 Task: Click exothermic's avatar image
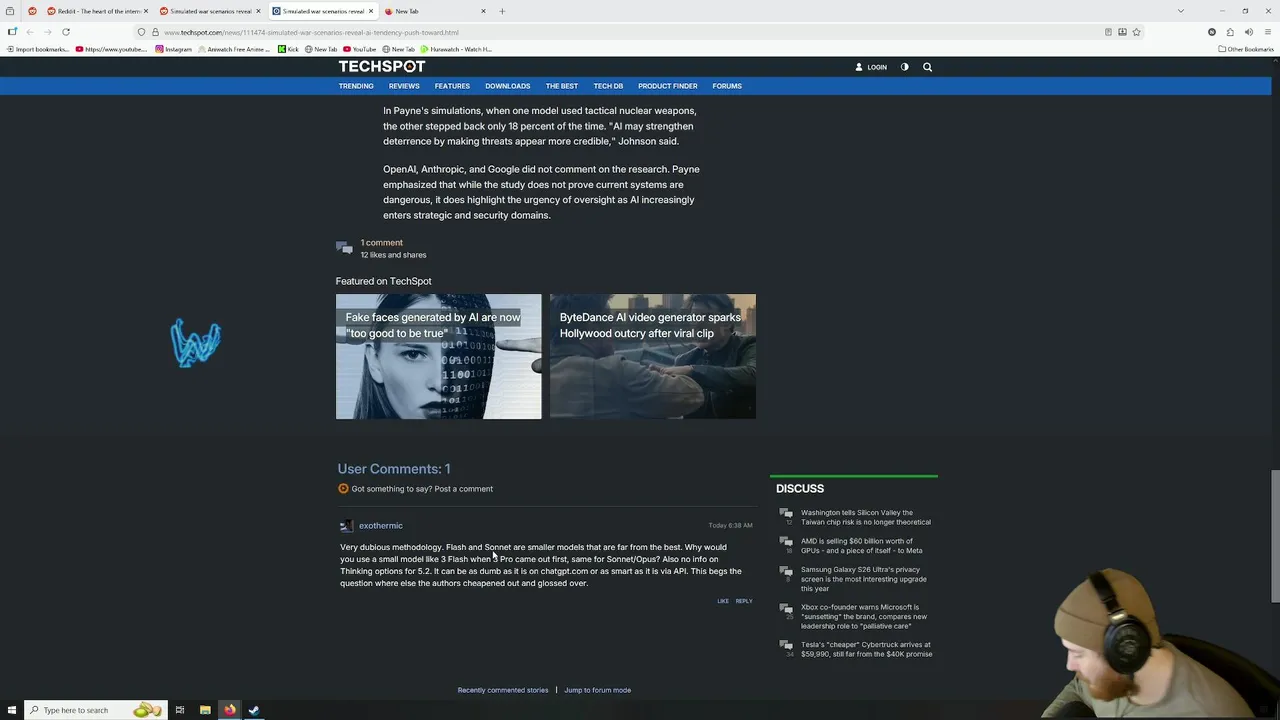click(x=346, y=525)
